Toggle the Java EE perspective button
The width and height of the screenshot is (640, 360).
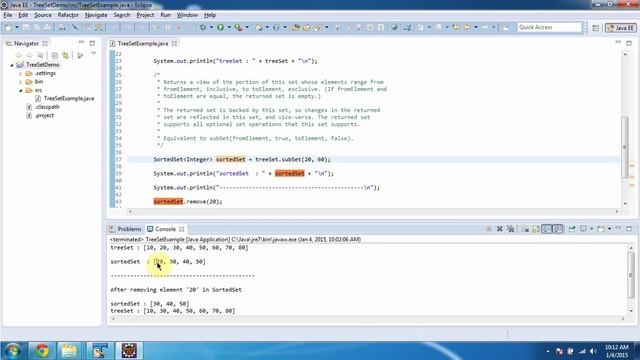pos(620,28)
